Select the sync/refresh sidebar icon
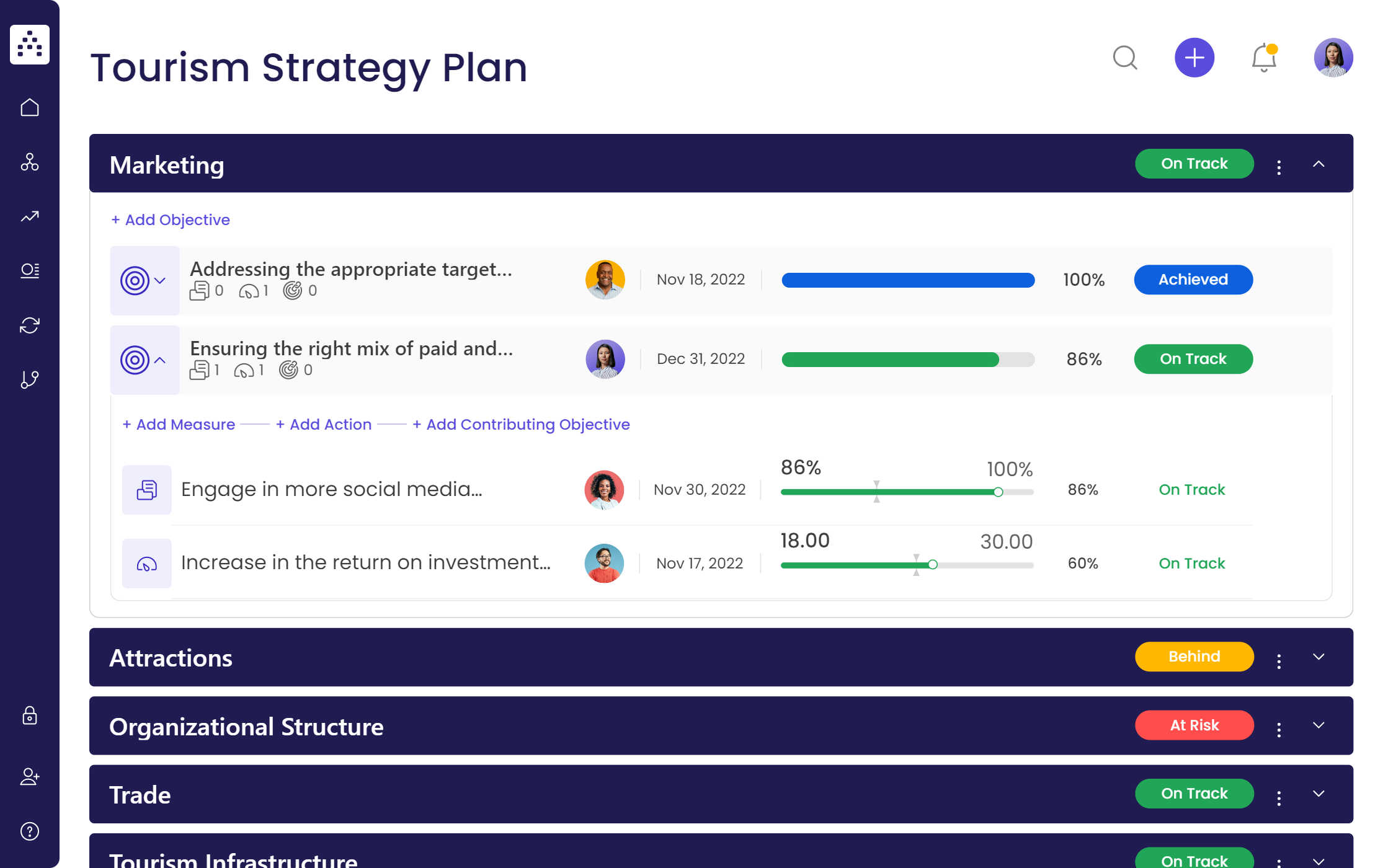 30,324
